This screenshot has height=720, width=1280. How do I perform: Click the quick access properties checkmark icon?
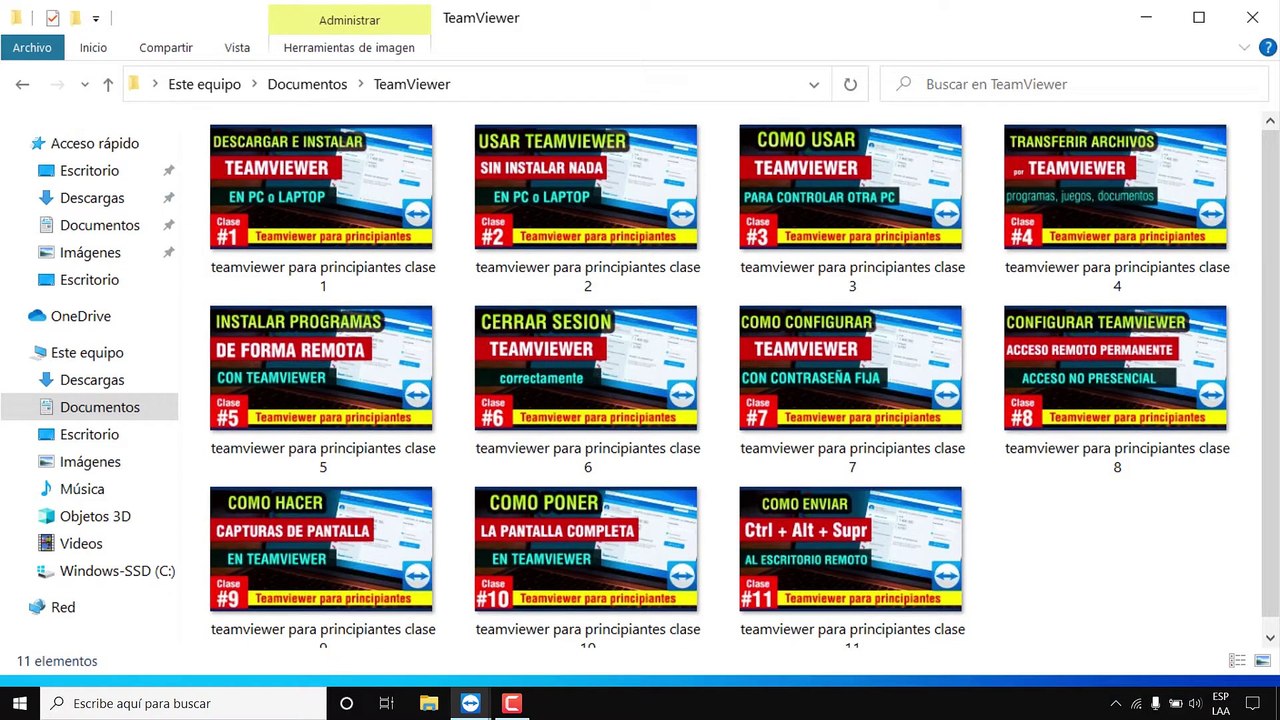(x=53, y=18)
